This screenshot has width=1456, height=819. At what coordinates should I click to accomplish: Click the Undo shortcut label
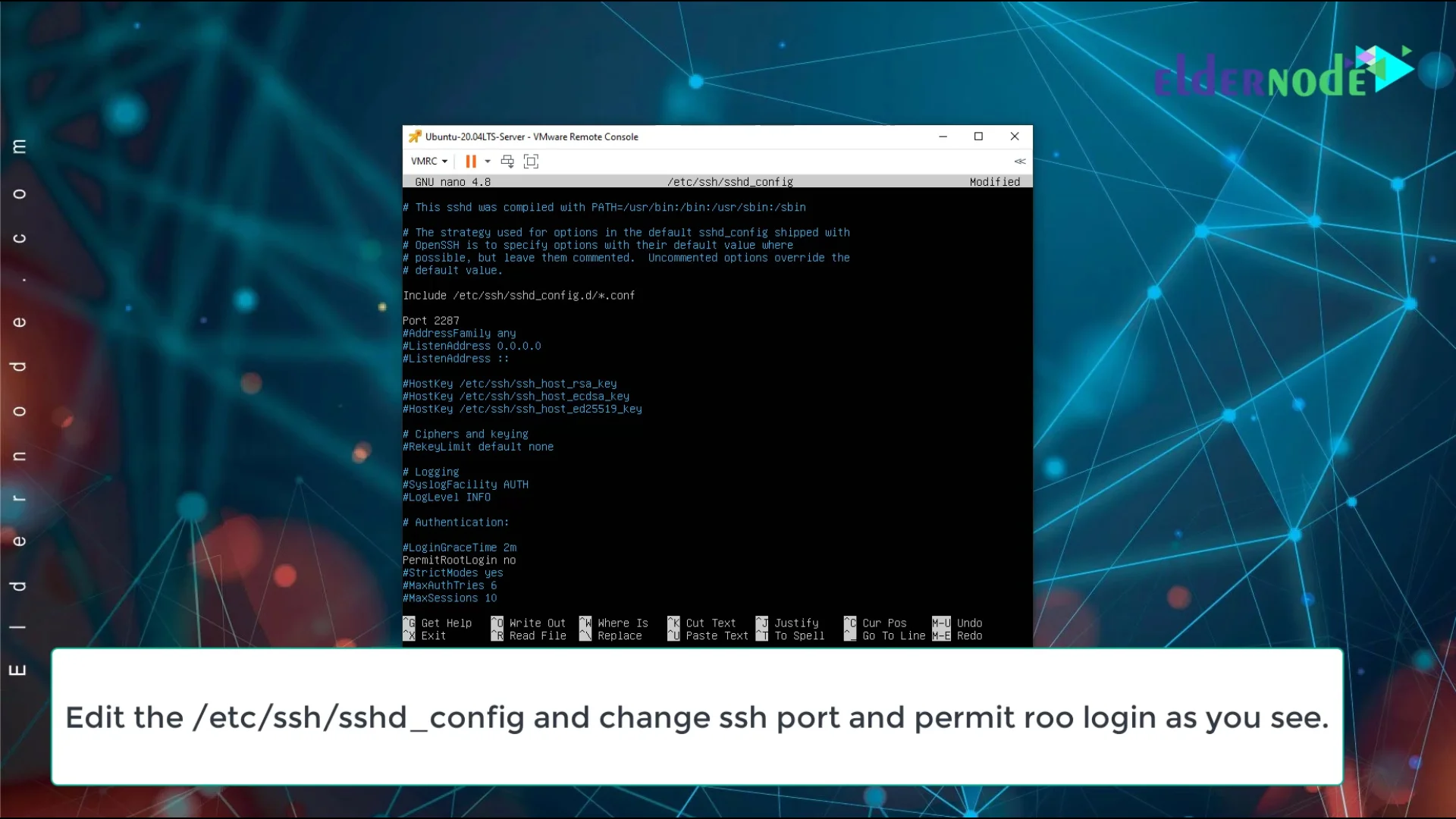[x=968, y=623]
